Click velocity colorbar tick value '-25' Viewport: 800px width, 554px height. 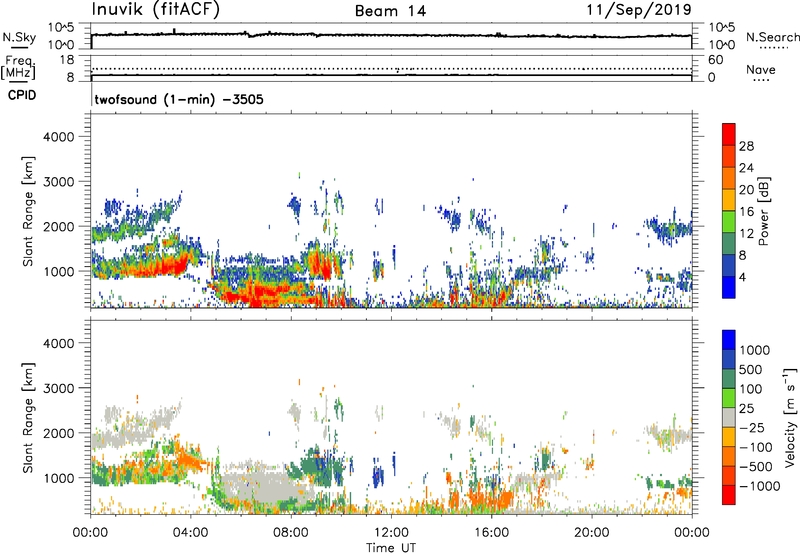click(x=752, y=428)
